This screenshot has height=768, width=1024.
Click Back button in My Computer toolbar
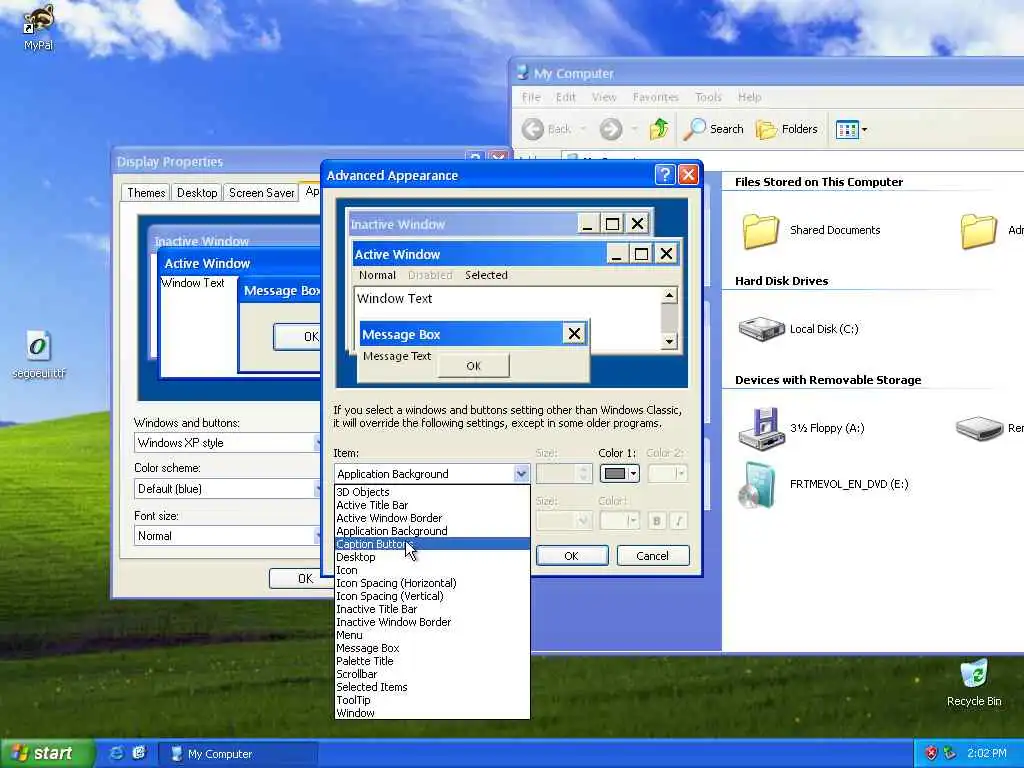click(547, 129)
